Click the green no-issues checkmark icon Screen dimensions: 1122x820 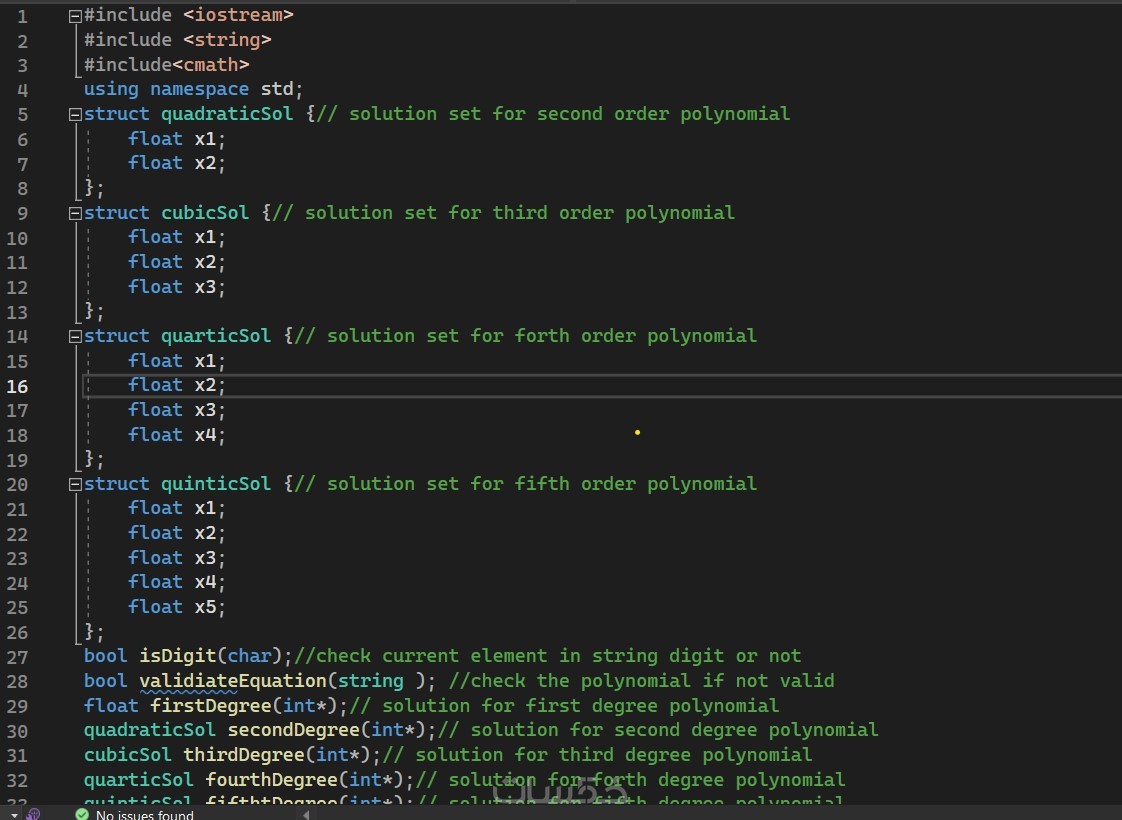[82, 815]
